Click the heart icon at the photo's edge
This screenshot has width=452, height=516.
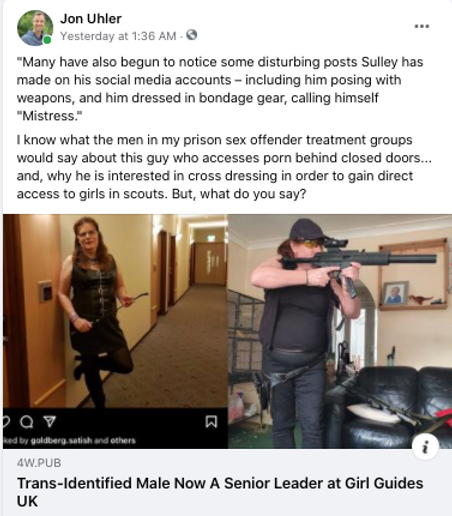6,422
